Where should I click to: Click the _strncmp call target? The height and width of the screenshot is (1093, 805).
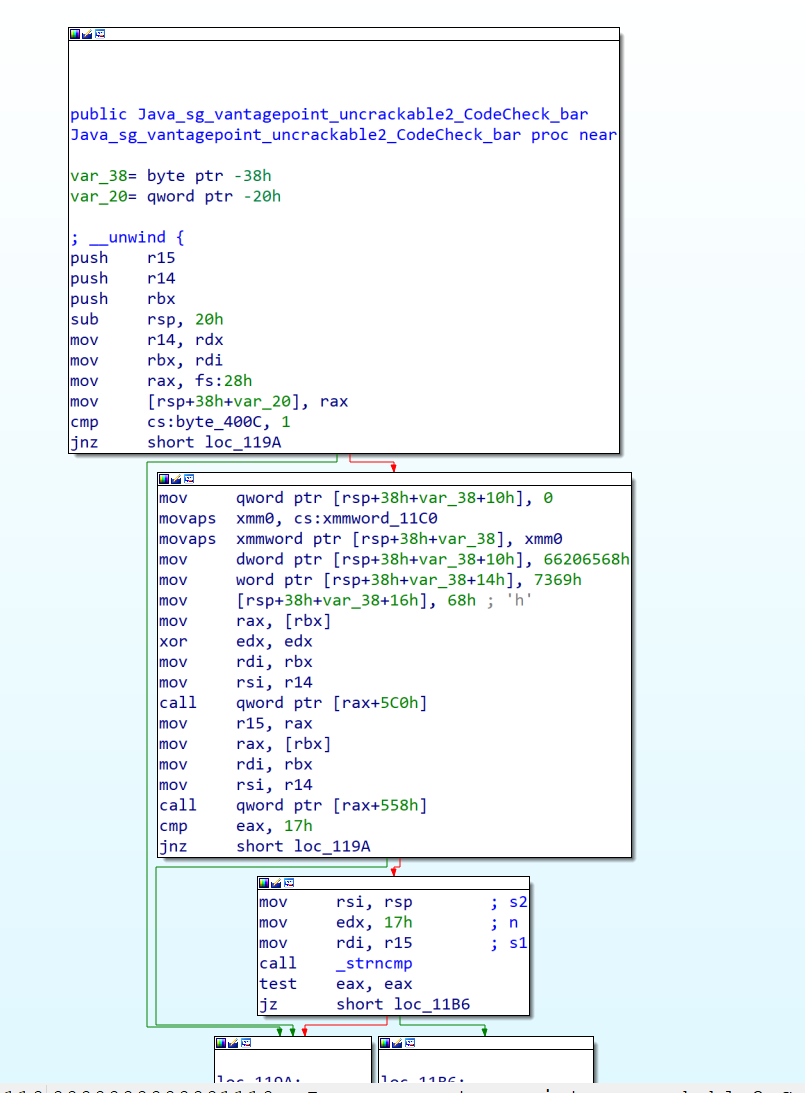click(x=374, y=964)
